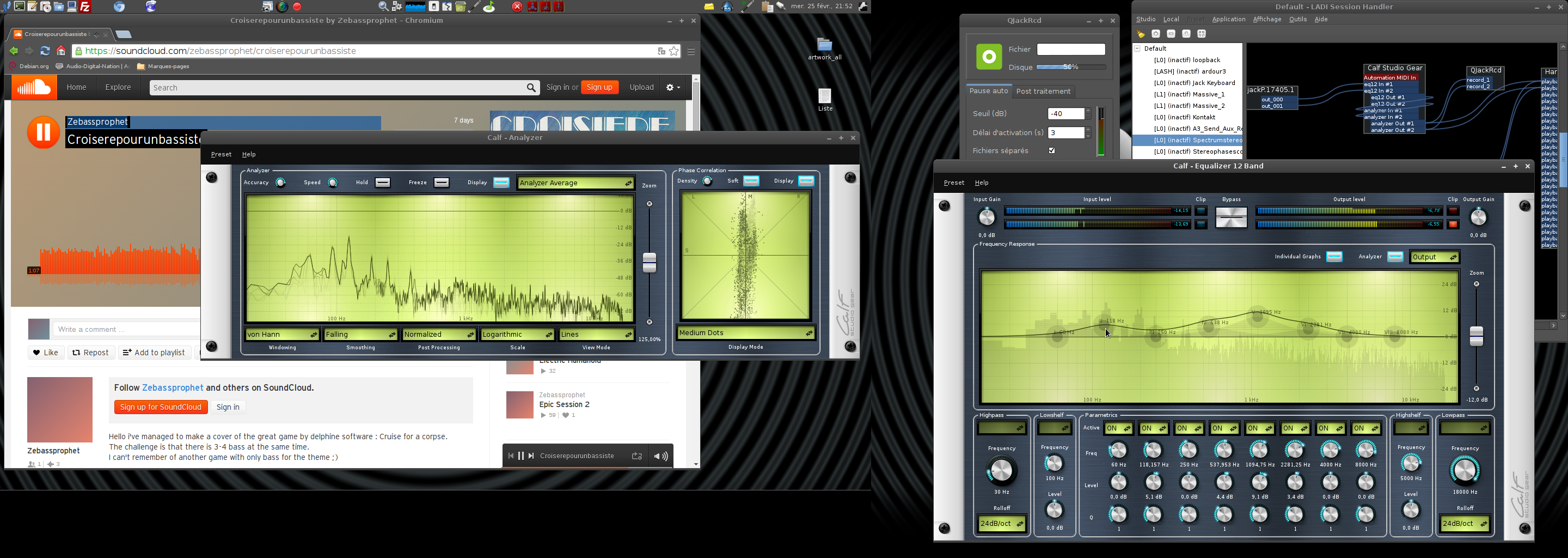Reload the Chromium page
This screenshot has width=1568, height=558.
[45, 51]
